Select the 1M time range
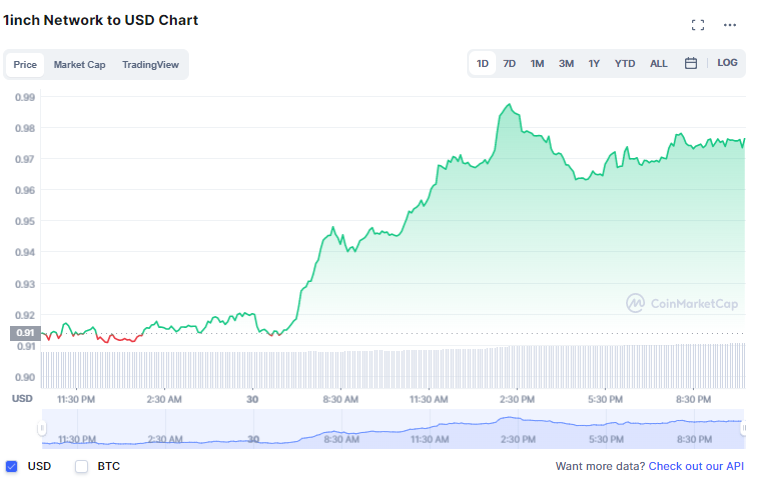Image resolution: width=757 pixels, height=488 pixels. click(537, 64)
